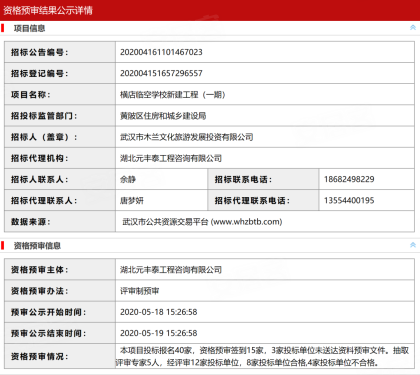Select tenderer 武汉市木兰文化旅游发展投资有限公司
420x375 pixels.
coord(187,137)
